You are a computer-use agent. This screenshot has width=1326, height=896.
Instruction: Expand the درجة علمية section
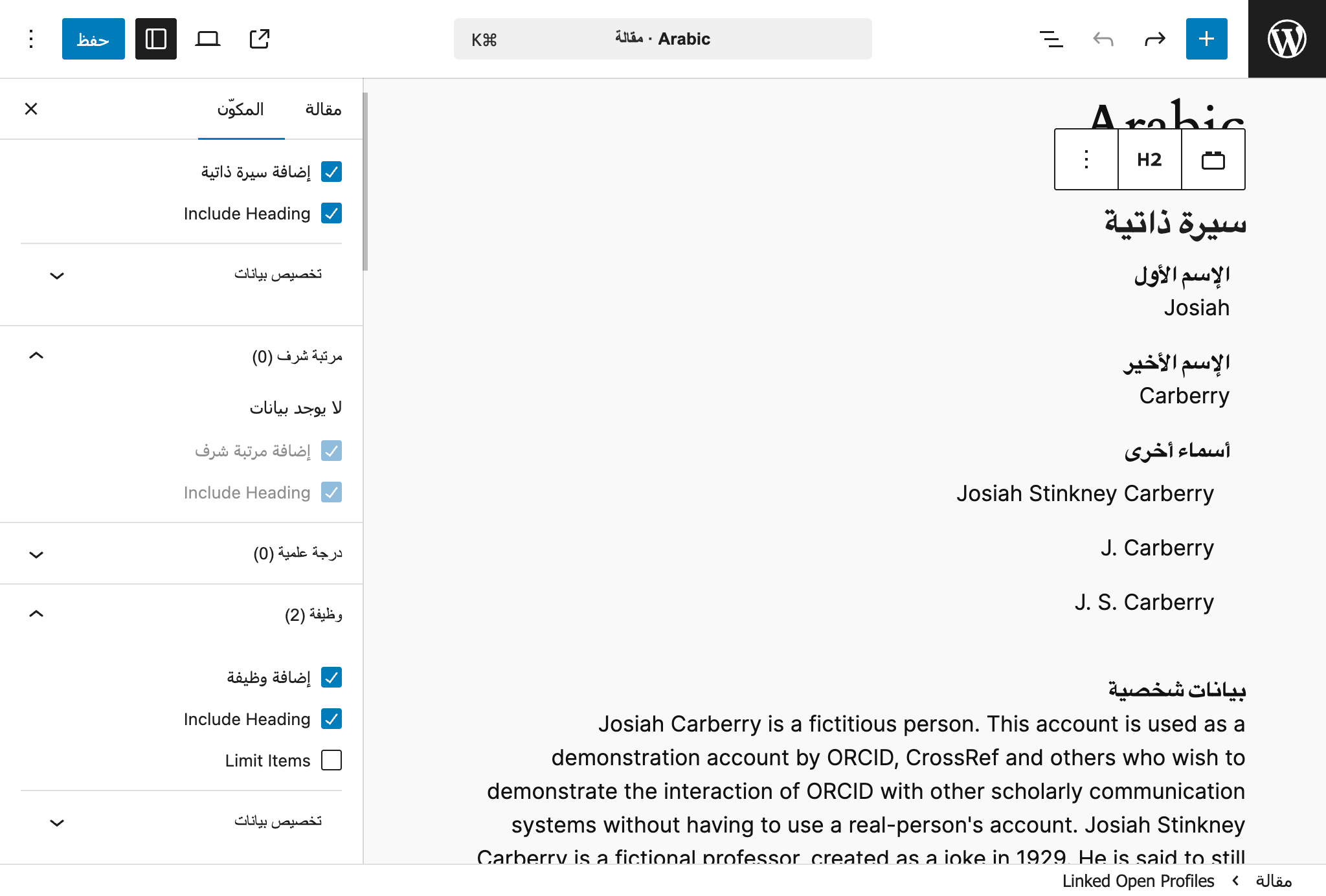click(x=37, y=554)
